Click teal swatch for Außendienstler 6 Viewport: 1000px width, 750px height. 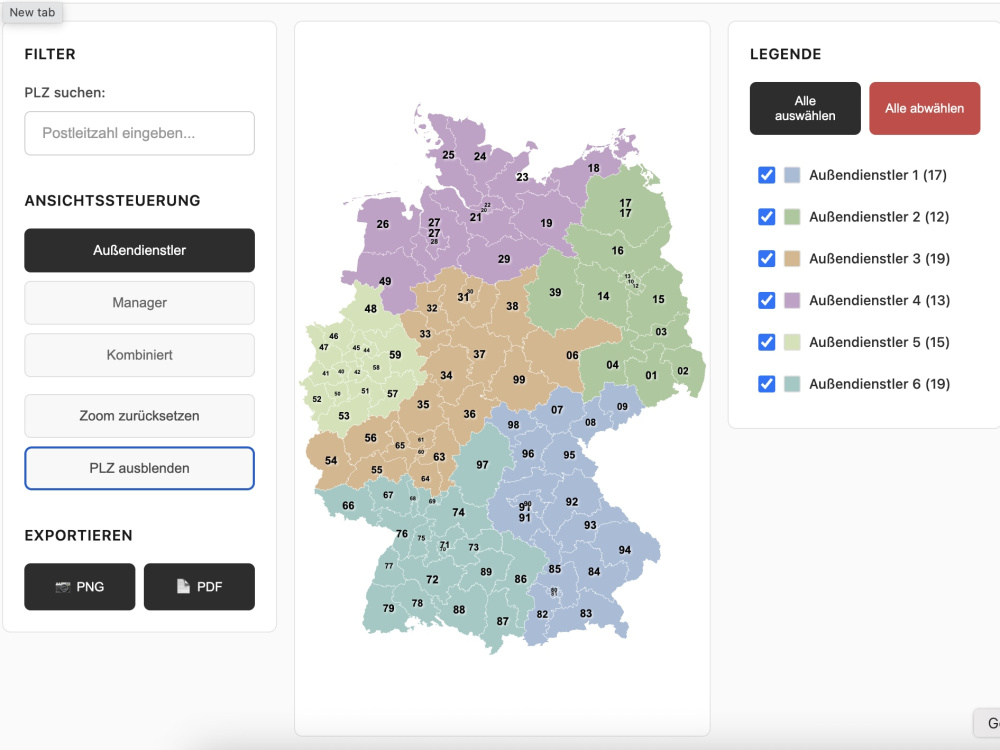792,384
